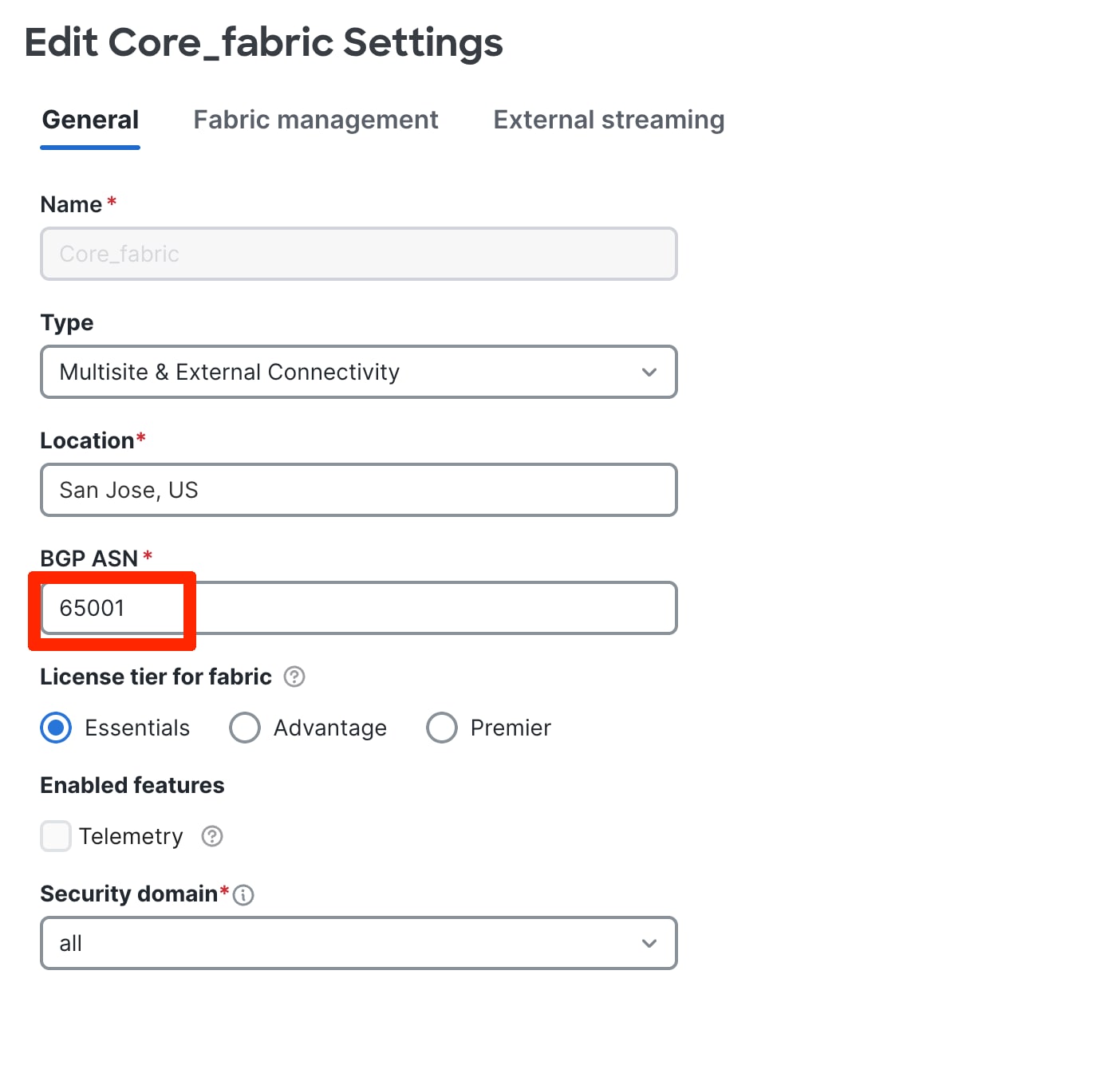
Task: Expand the Security domain chevron arrow
Action: point(649,943)
